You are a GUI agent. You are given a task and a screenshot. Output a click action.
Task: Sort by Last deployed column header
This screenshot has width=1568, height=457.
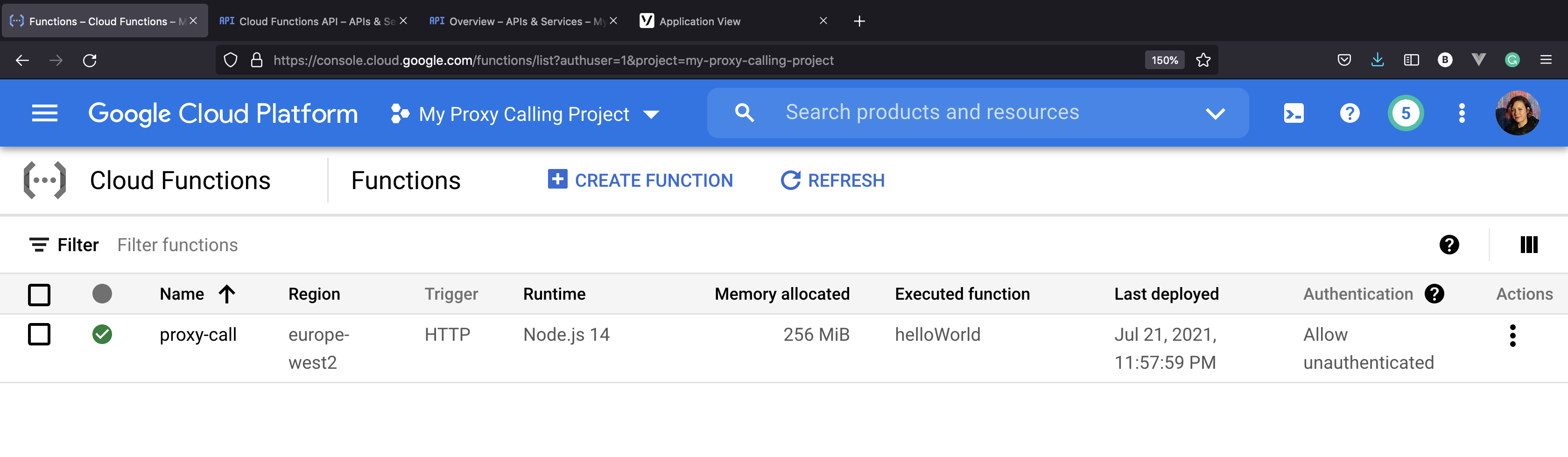tap(1166, 294)
